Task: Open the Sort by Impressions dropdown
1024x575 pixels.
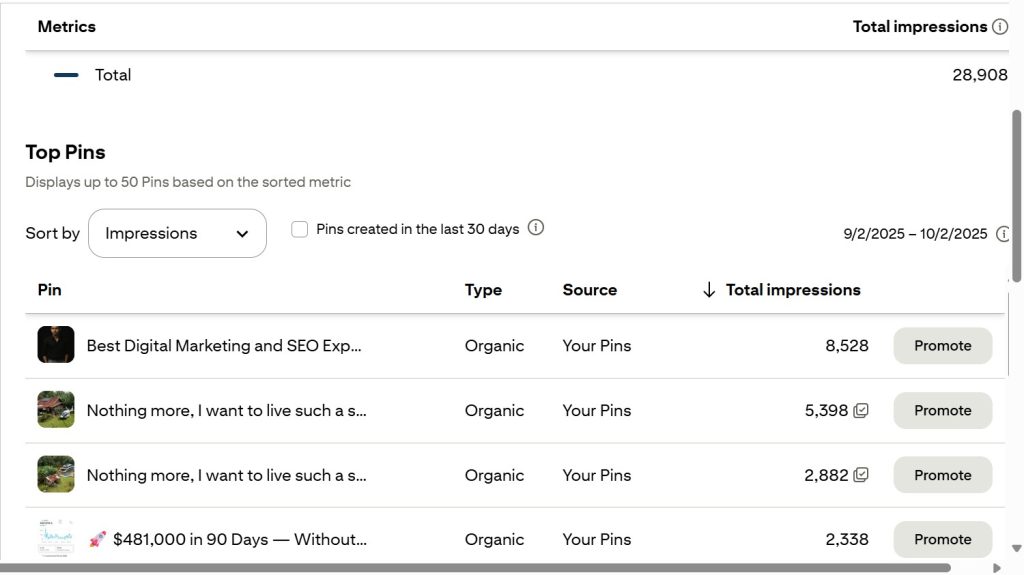Action: pyautogui.click(x=177, y=233)
